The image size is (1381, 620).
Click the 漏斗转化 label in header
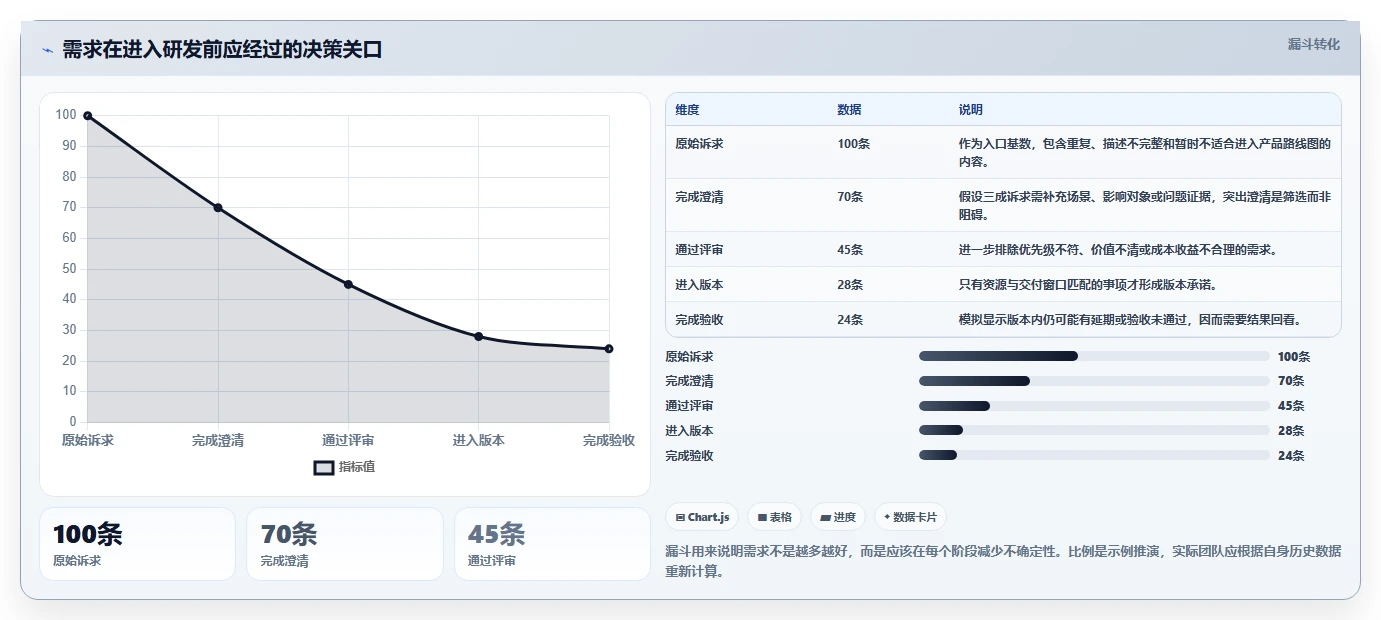(1313, 45)
